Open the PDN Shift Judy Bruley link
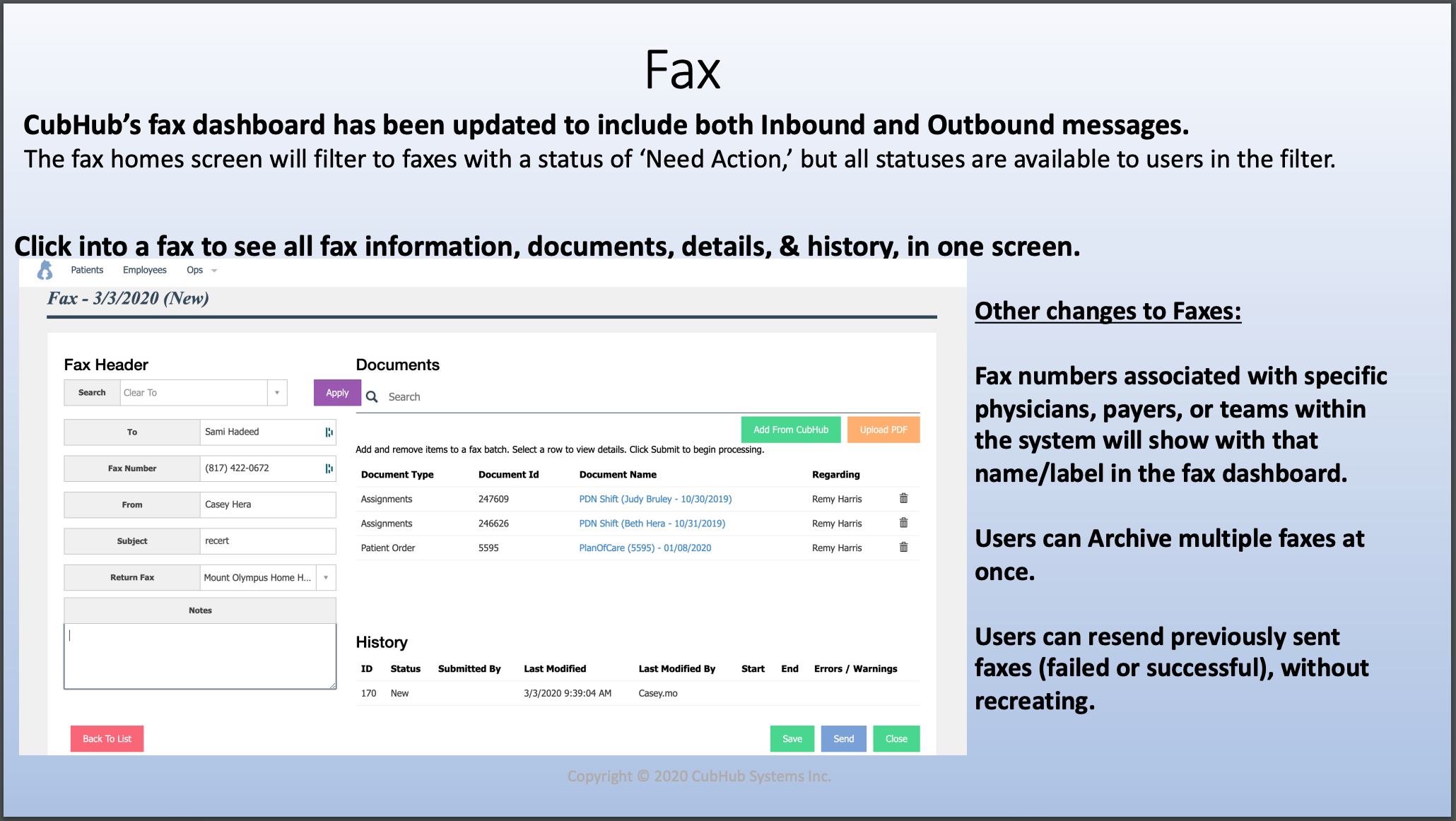The image size is (1456, 821). 655,499
